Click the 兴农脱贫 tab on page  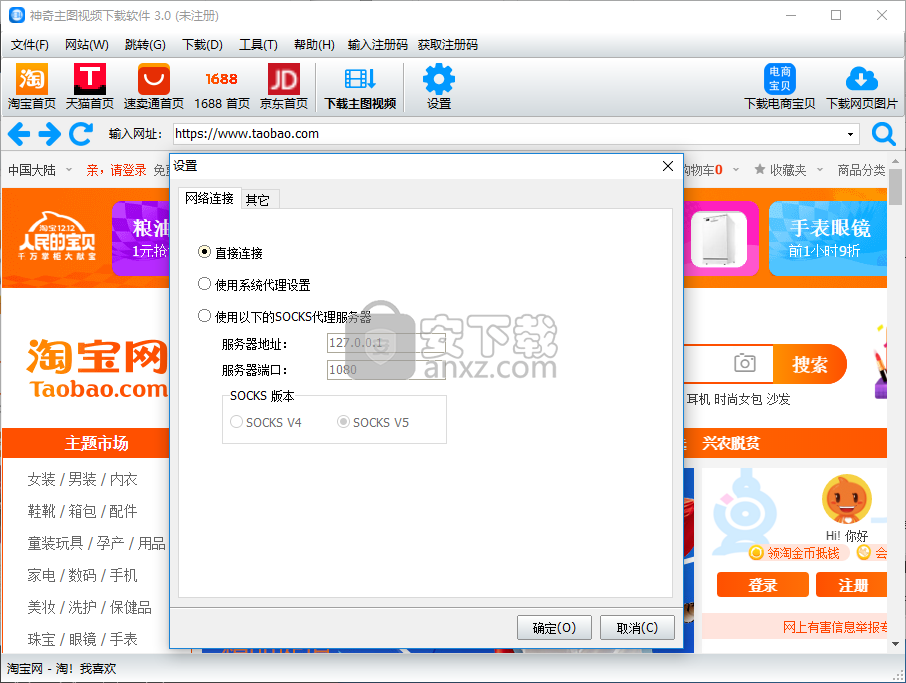(x=731, y=443)
